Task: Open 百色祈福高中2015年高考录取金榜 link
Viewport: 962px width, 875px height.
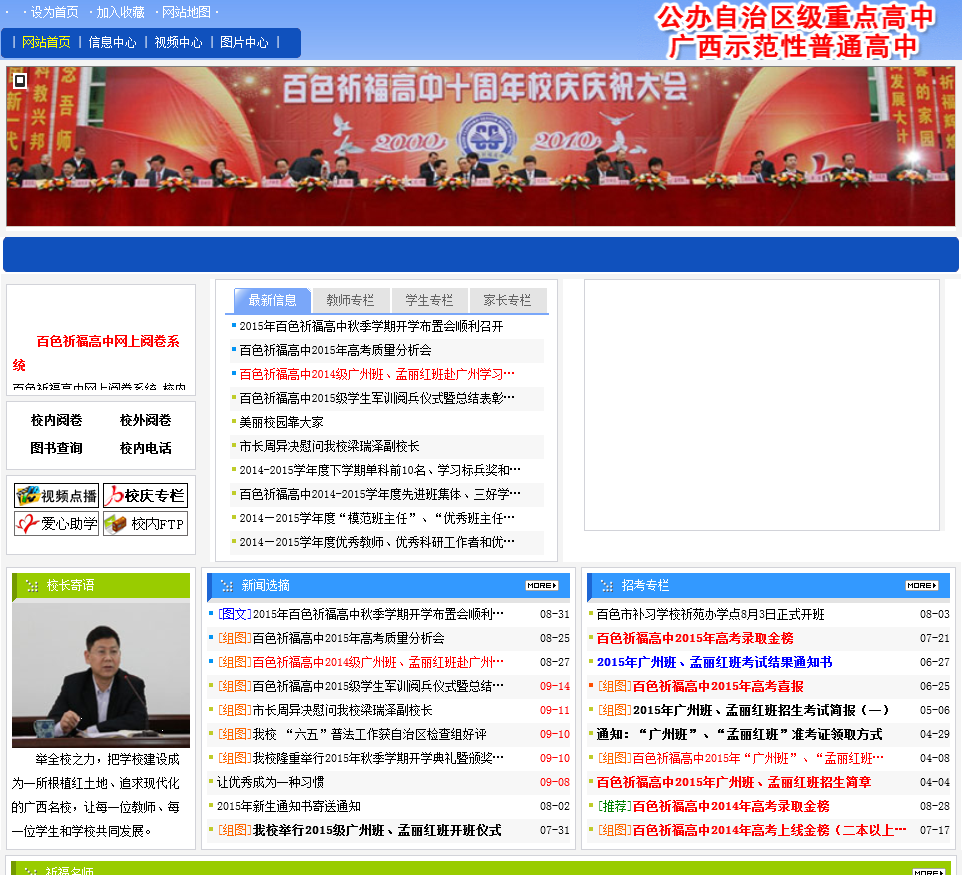Action: tap(695, 638)
